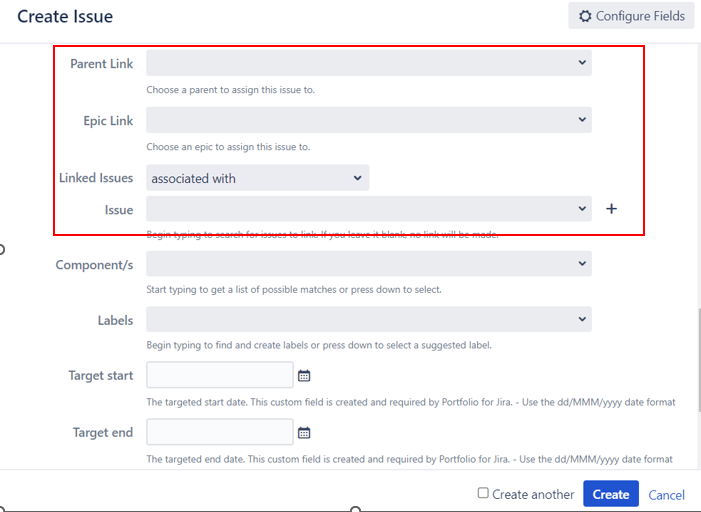This screenshot has height=512, width=701.
Task: Expand the Issue search dropdown
Action: point(582,208)
